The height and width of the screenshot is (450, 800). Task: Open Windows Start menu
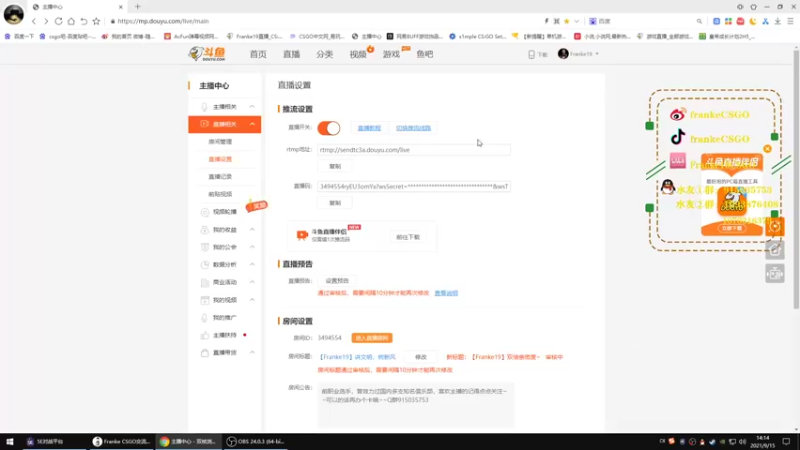[10, 441]
